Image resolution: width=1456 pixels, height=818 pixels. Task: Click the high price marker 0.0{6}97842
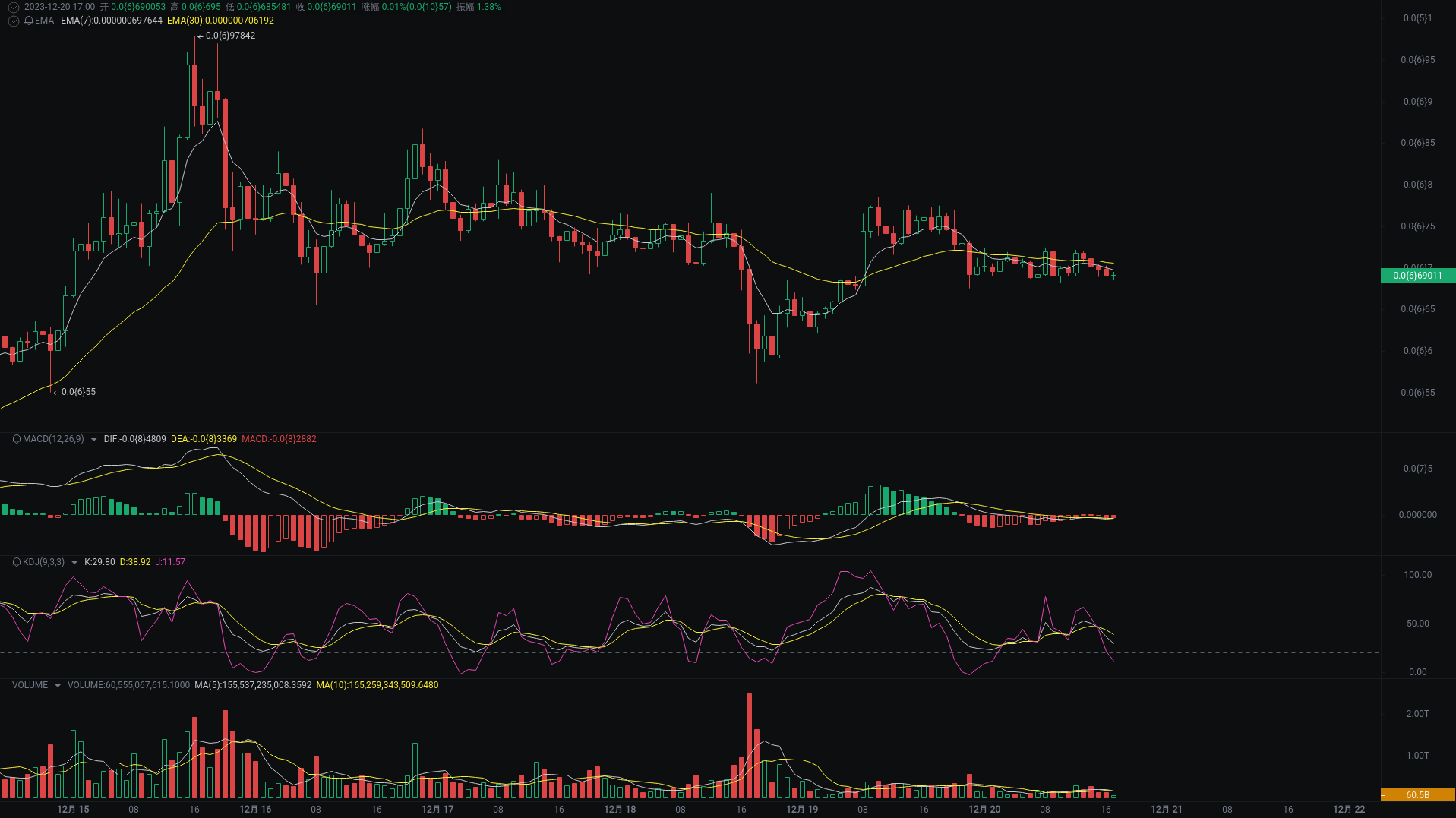230,36
